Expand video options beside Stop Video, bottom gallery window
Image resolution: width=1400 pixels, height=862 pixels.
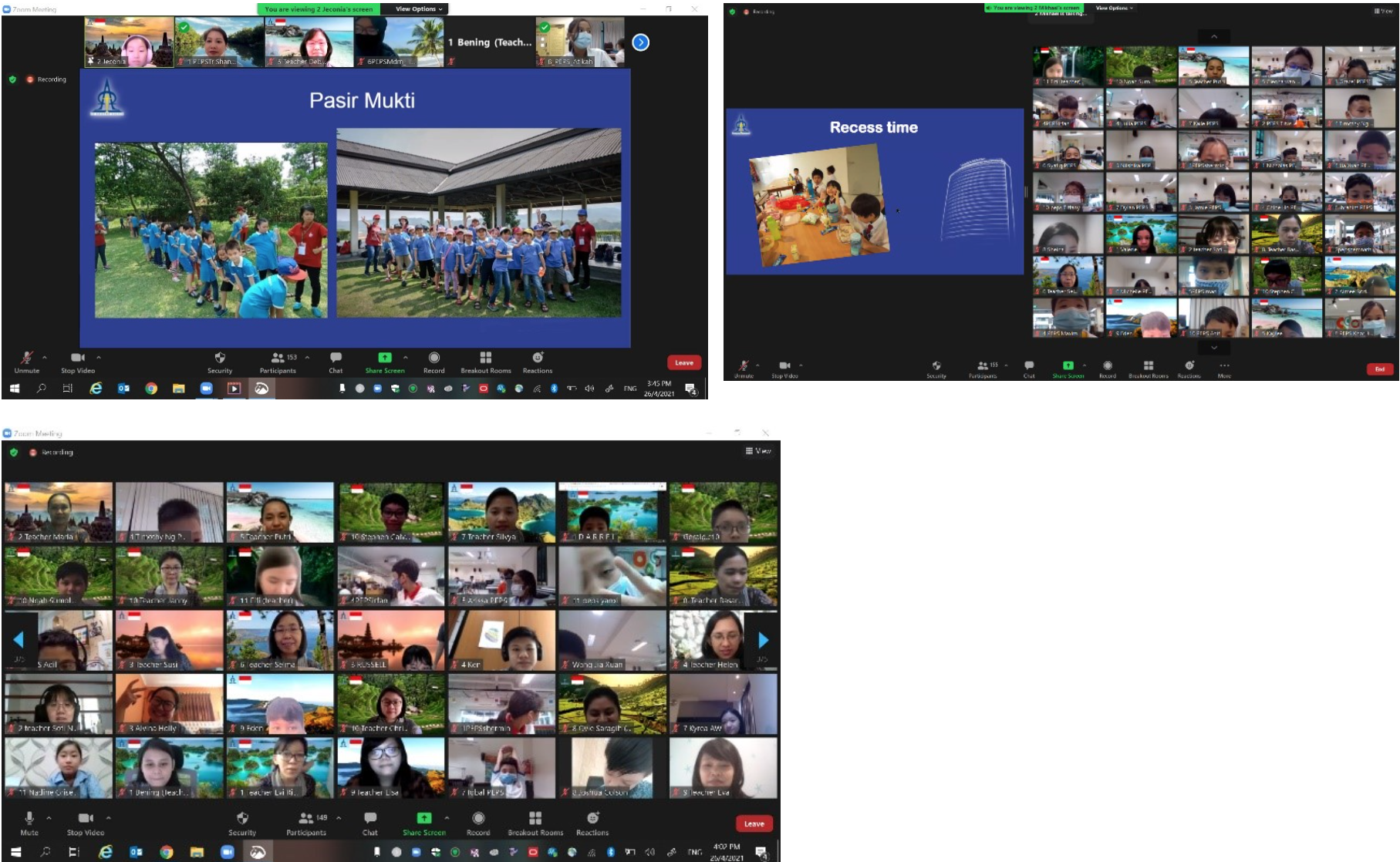click(x=108, y=817)
